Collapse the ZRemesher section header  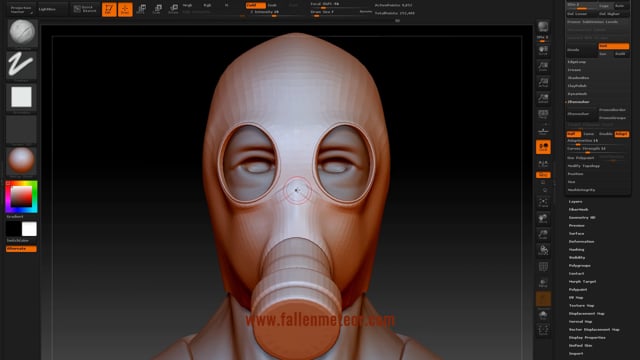pyautogui.click(x=578, y=102)
